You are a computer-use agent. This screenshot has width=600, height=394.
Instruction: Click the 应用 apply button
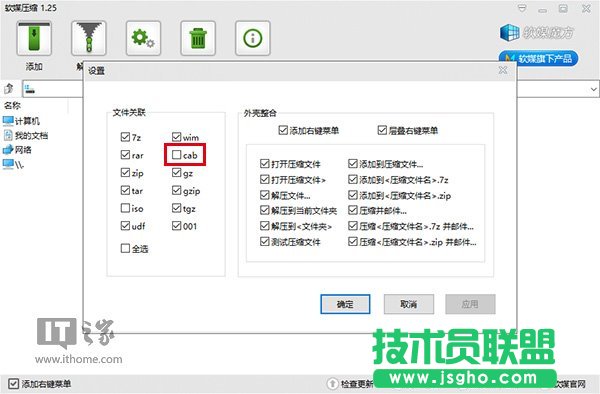pos(470,304)
